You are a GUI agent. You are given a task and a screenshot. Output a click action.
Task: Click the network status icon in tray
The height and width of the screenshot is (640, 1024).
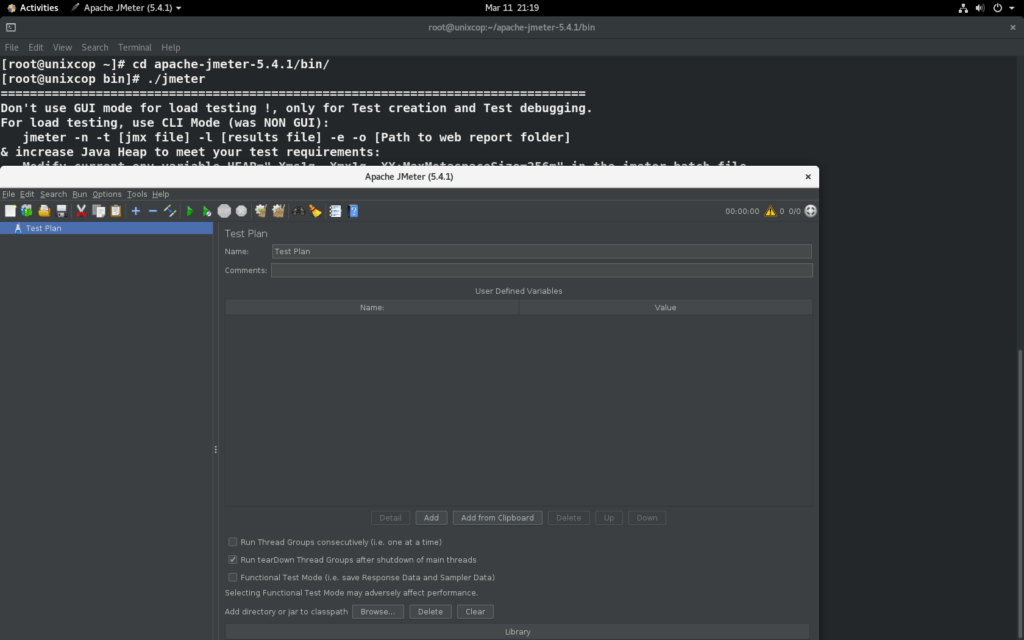[x=963, y=8]
